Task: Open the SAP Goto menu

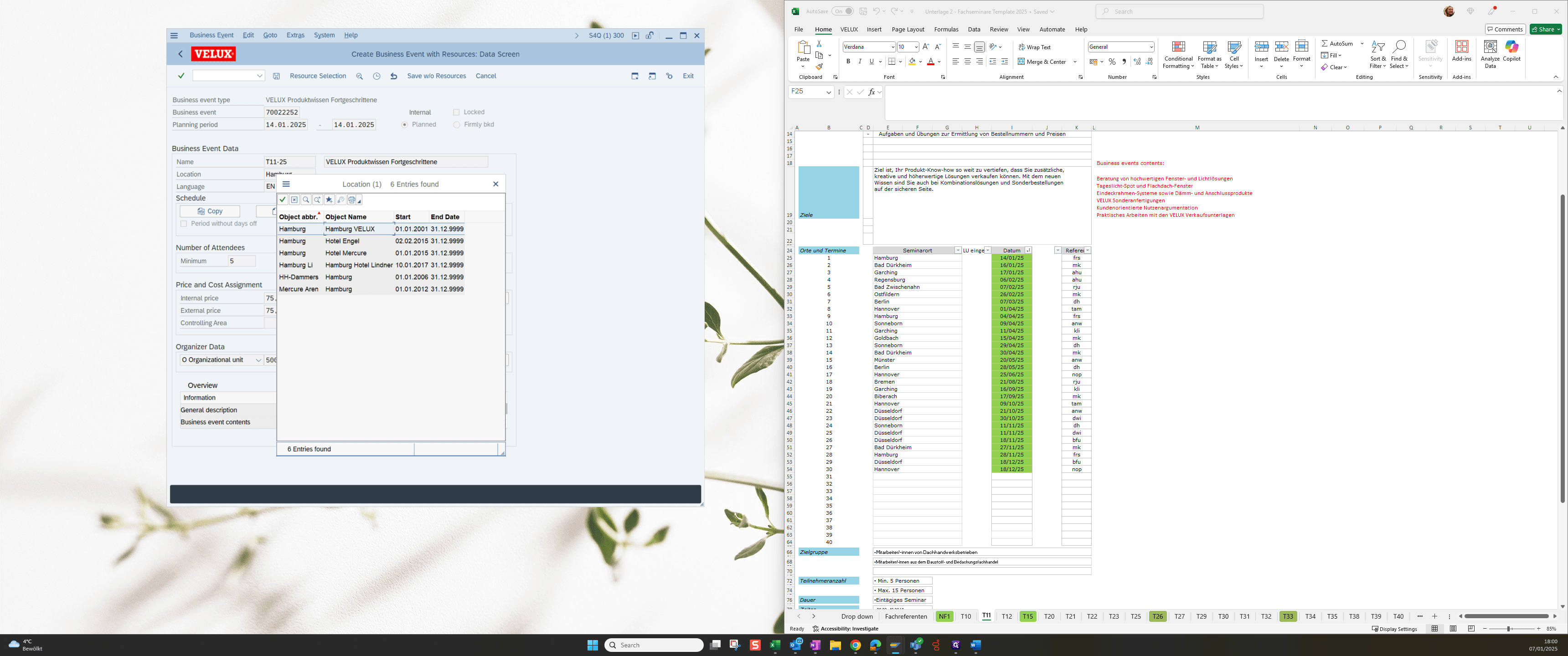Action: [270, 35]
